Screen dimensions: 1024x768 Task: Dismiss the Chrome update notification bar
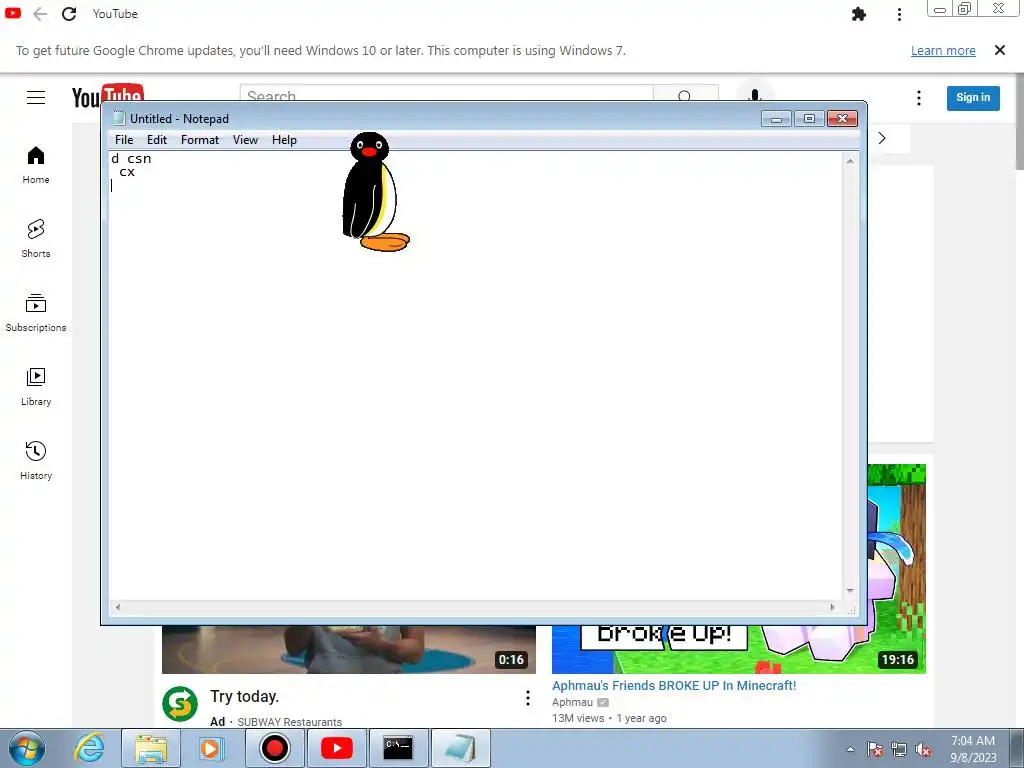(x=999, y=50)
